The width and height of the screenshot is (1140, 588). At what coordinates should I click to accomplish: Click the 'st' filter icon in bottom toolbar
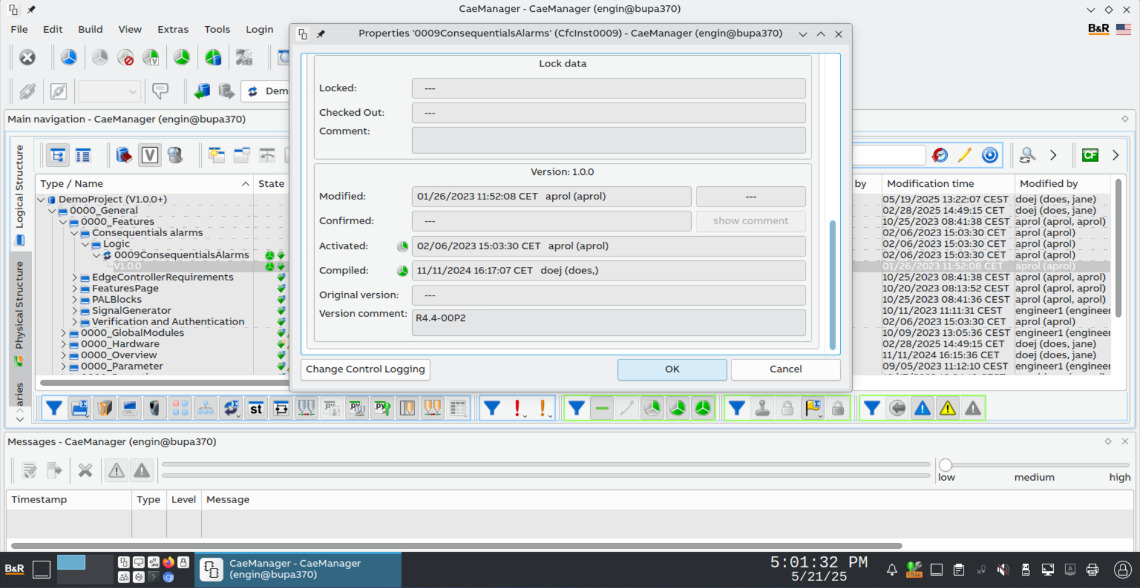point(256,408)
